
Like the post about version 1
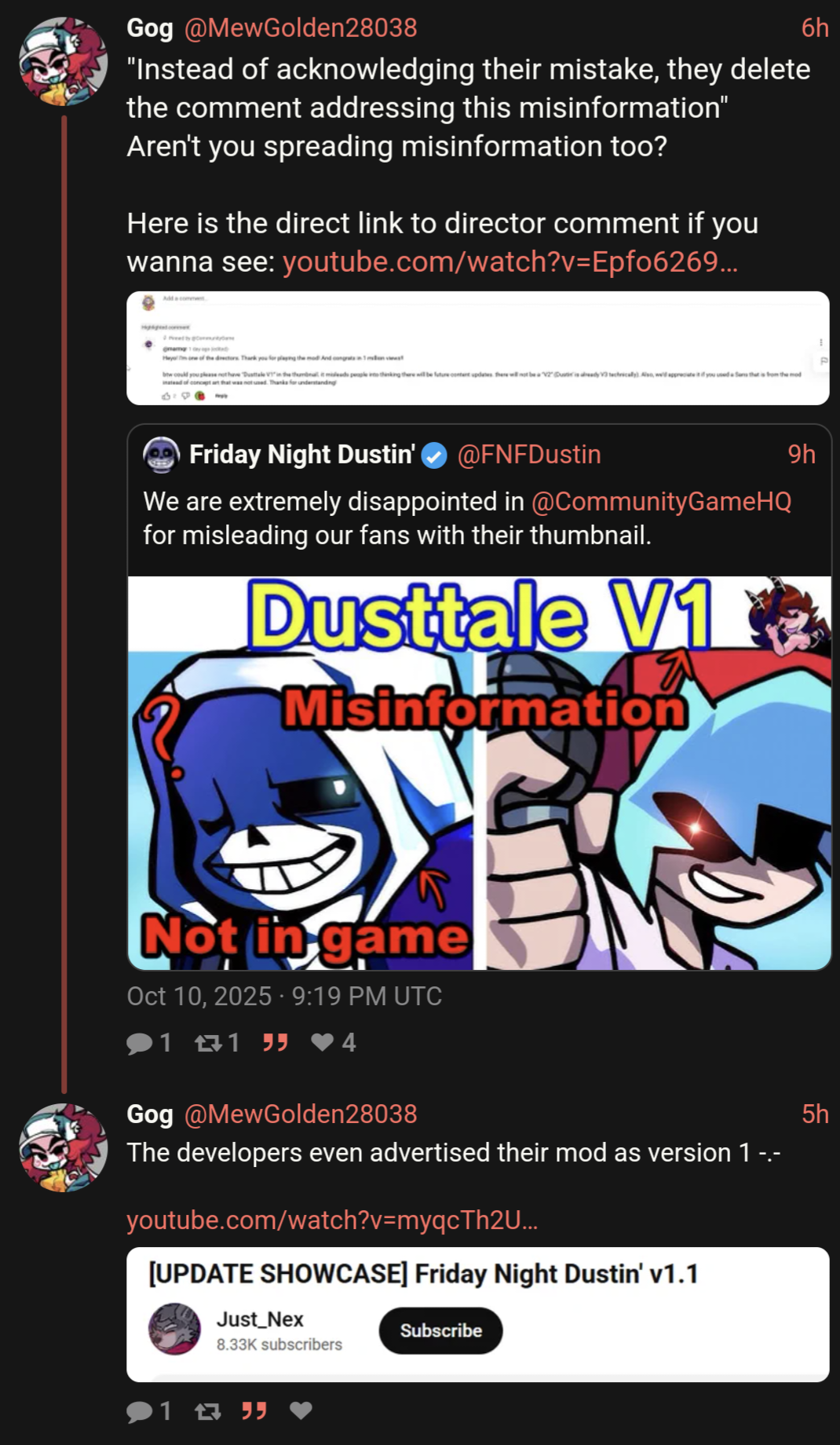coord(301,1411)
